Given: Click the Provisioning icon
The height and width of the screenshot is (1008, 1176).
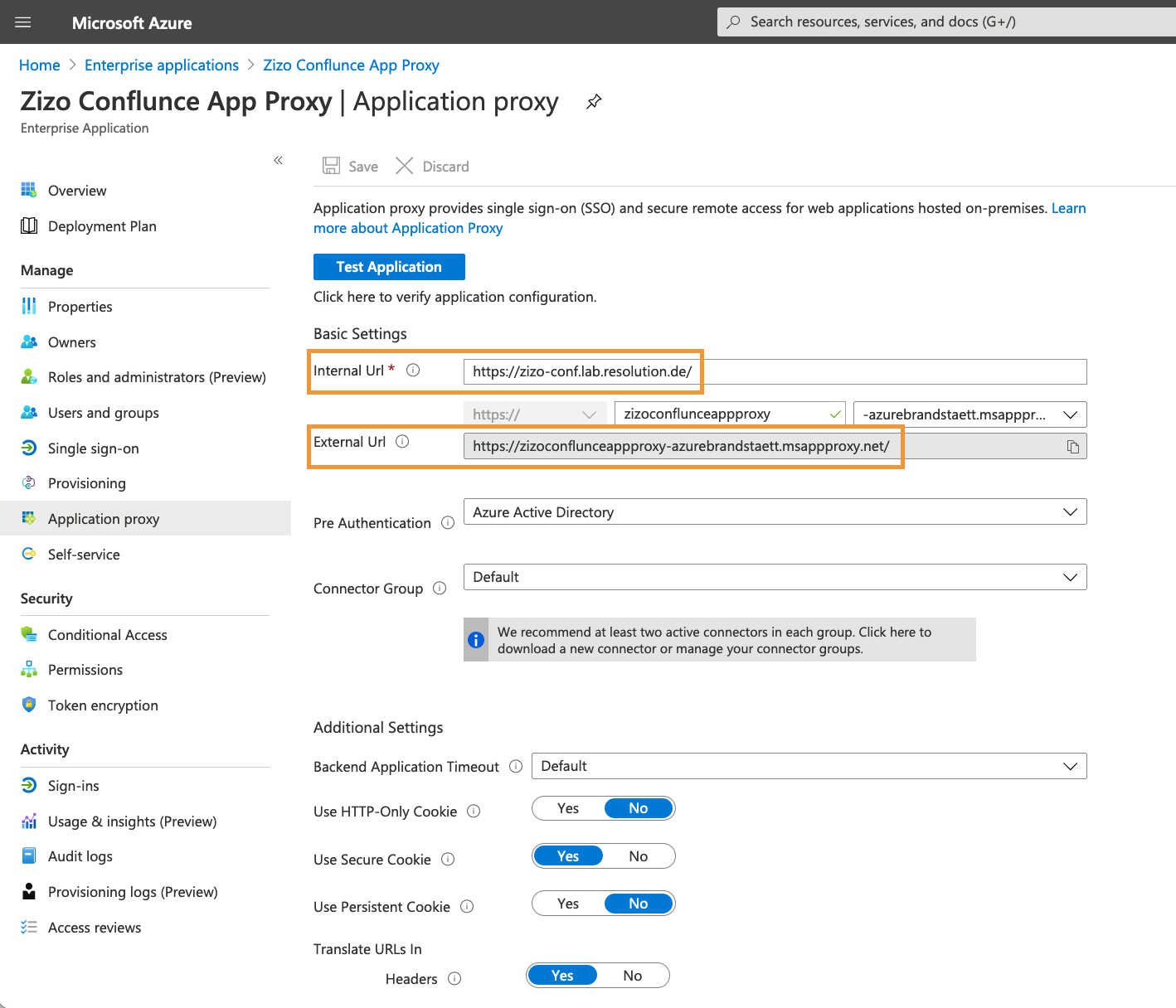Looking at the screenshot, I should 29,482.
